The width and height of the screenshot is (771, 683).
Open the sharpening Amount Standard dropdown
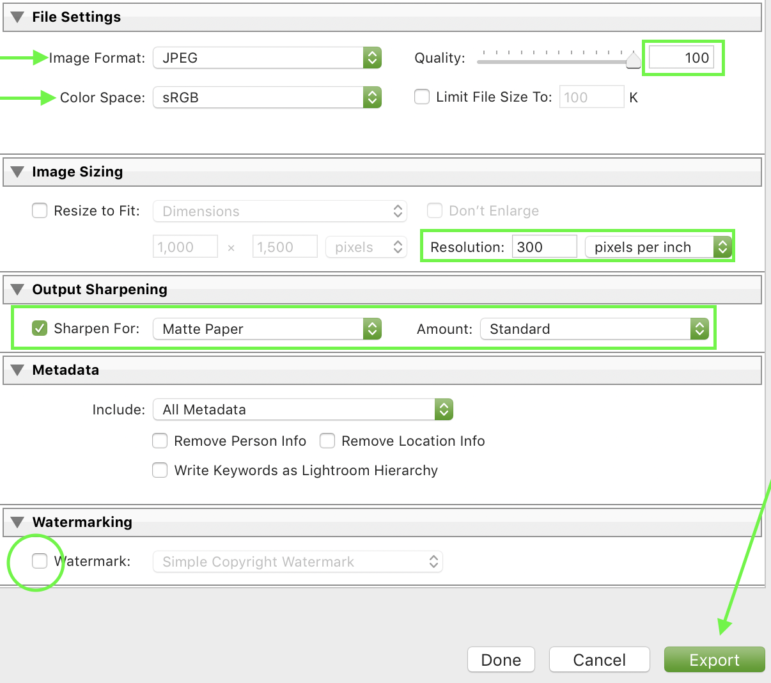click(x=594, y=329)
